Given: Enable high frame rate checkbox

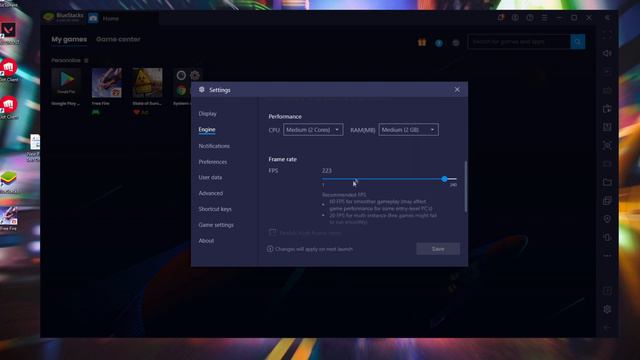Looking at the screenshot, I should pos(272,233).
